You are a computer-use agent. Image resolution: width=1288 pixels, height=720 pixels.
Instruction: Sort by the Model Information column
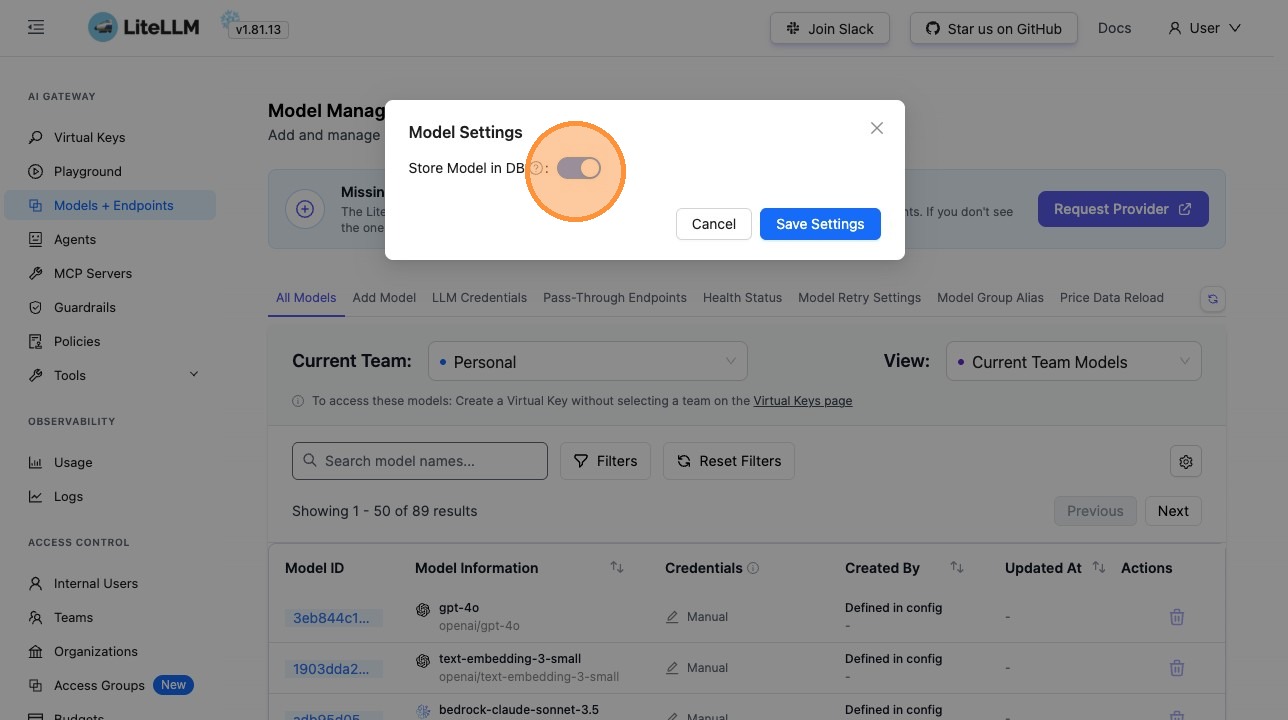pos(617,568)
